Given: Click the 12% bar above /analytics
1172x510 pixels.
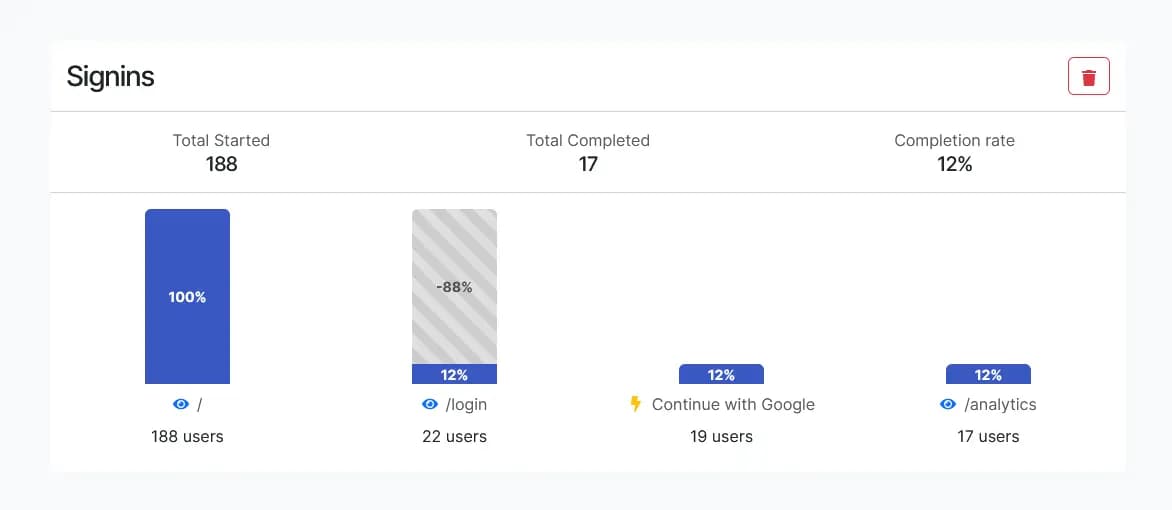Looking at the screenshot, I should click(988, 375).
